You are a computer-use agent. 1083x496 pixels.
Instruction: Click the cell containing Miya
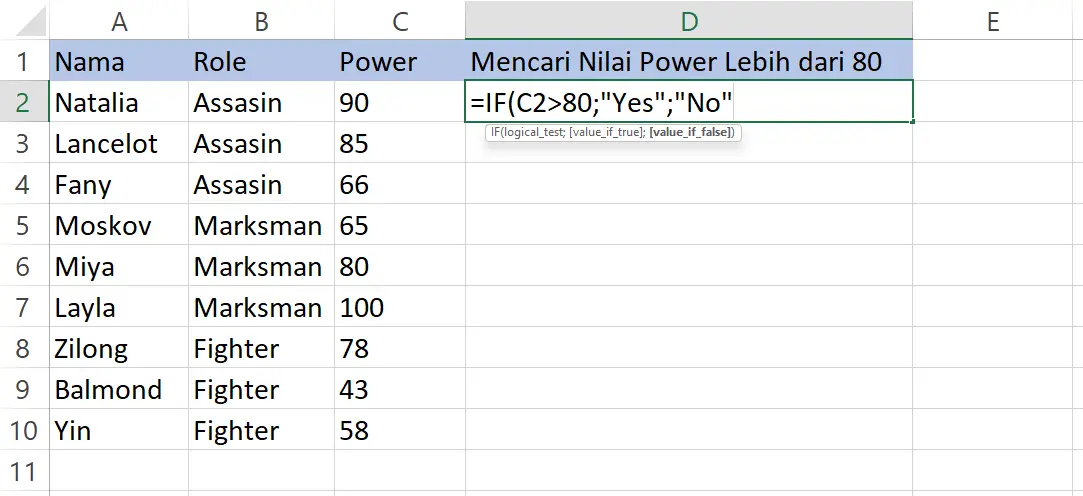(119, 267)
